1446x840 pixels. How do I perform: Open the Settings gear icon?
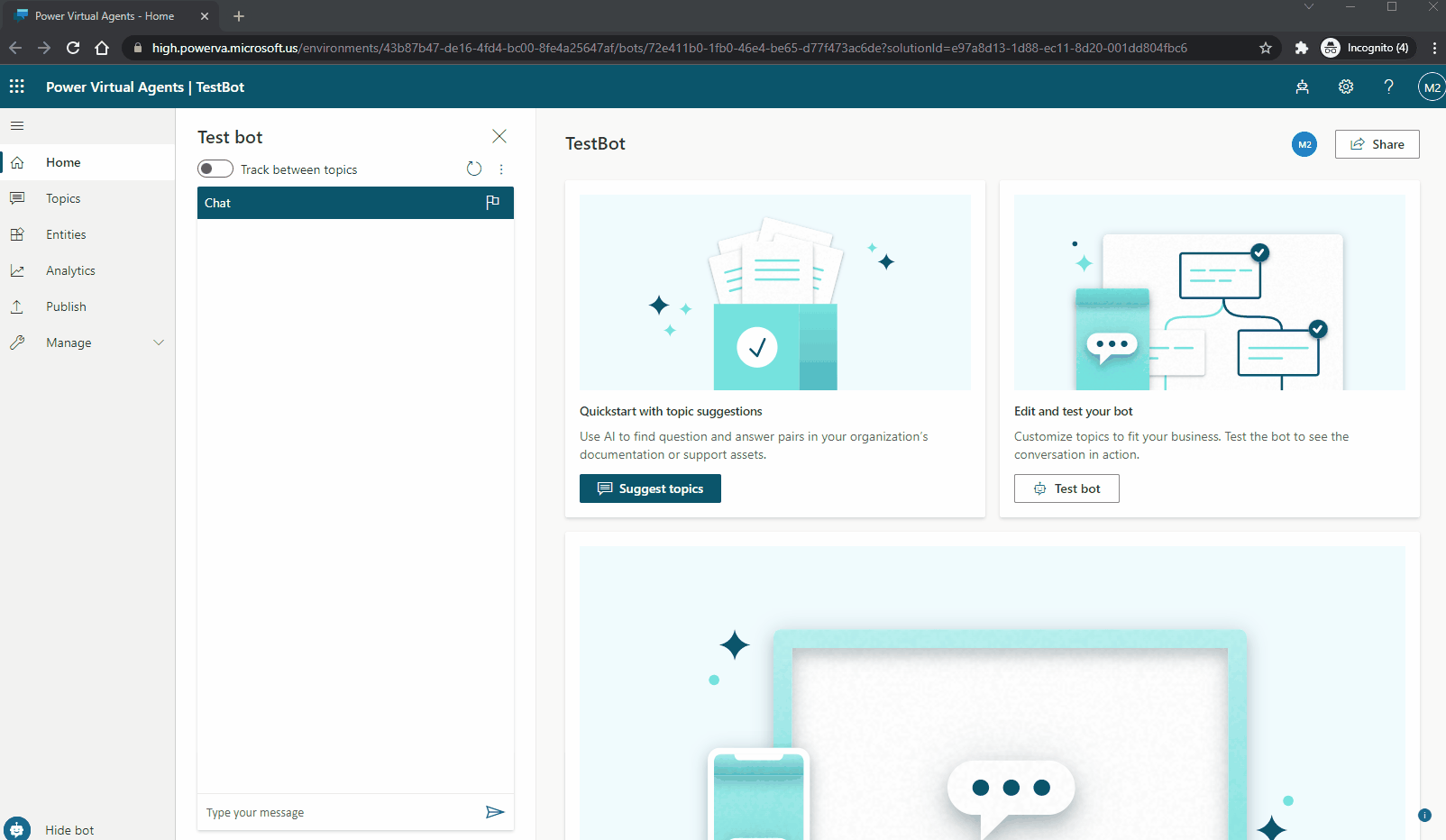[1345, 87]
